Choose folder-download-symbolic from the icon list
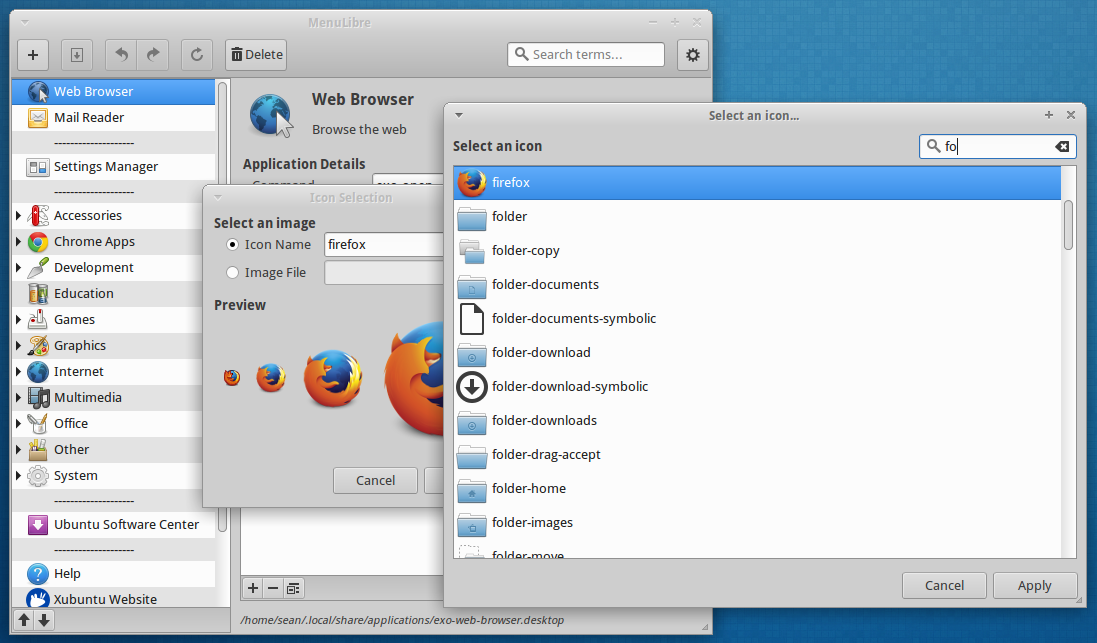 click(x=570, y=386)
